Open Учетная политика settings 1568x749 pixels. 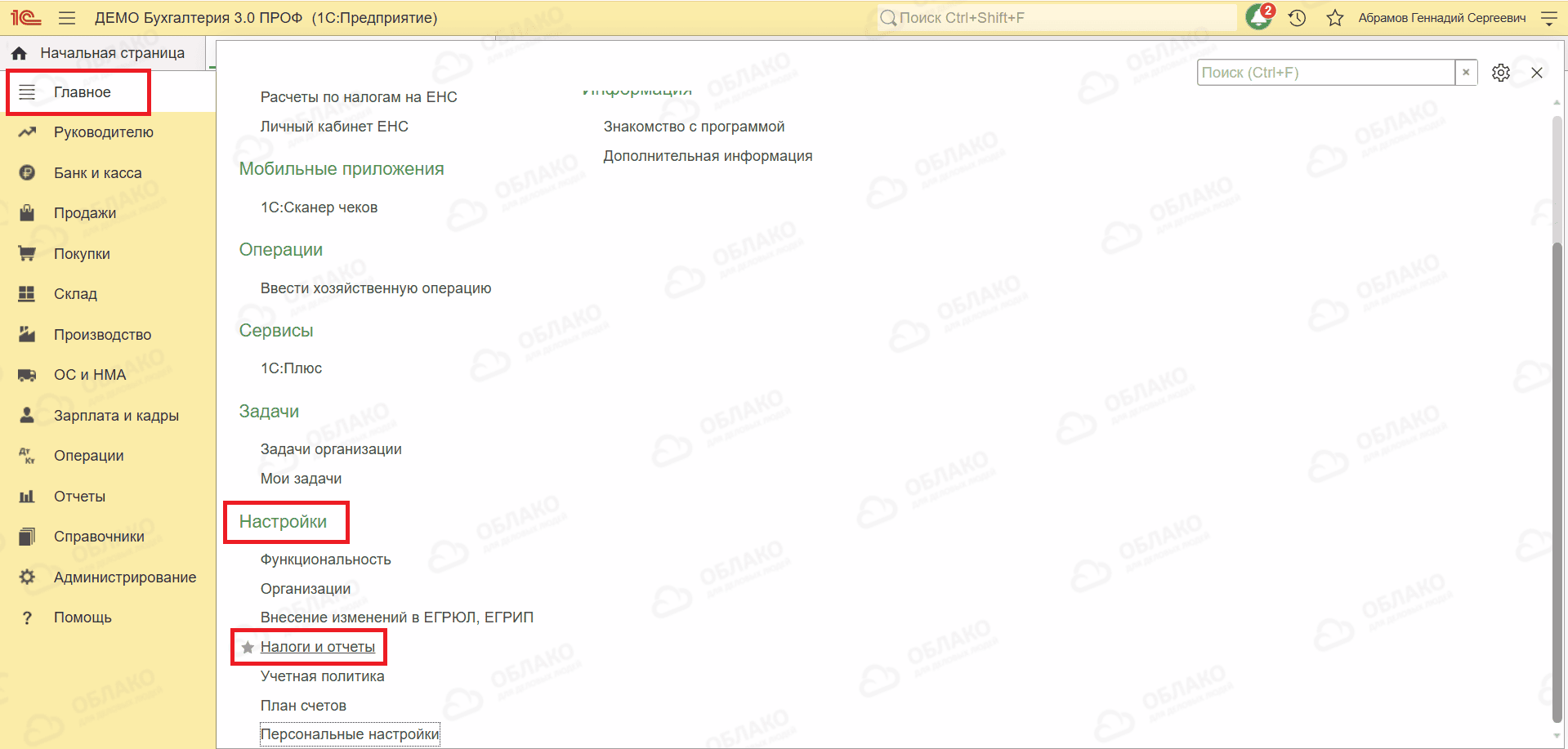(322, 676)
